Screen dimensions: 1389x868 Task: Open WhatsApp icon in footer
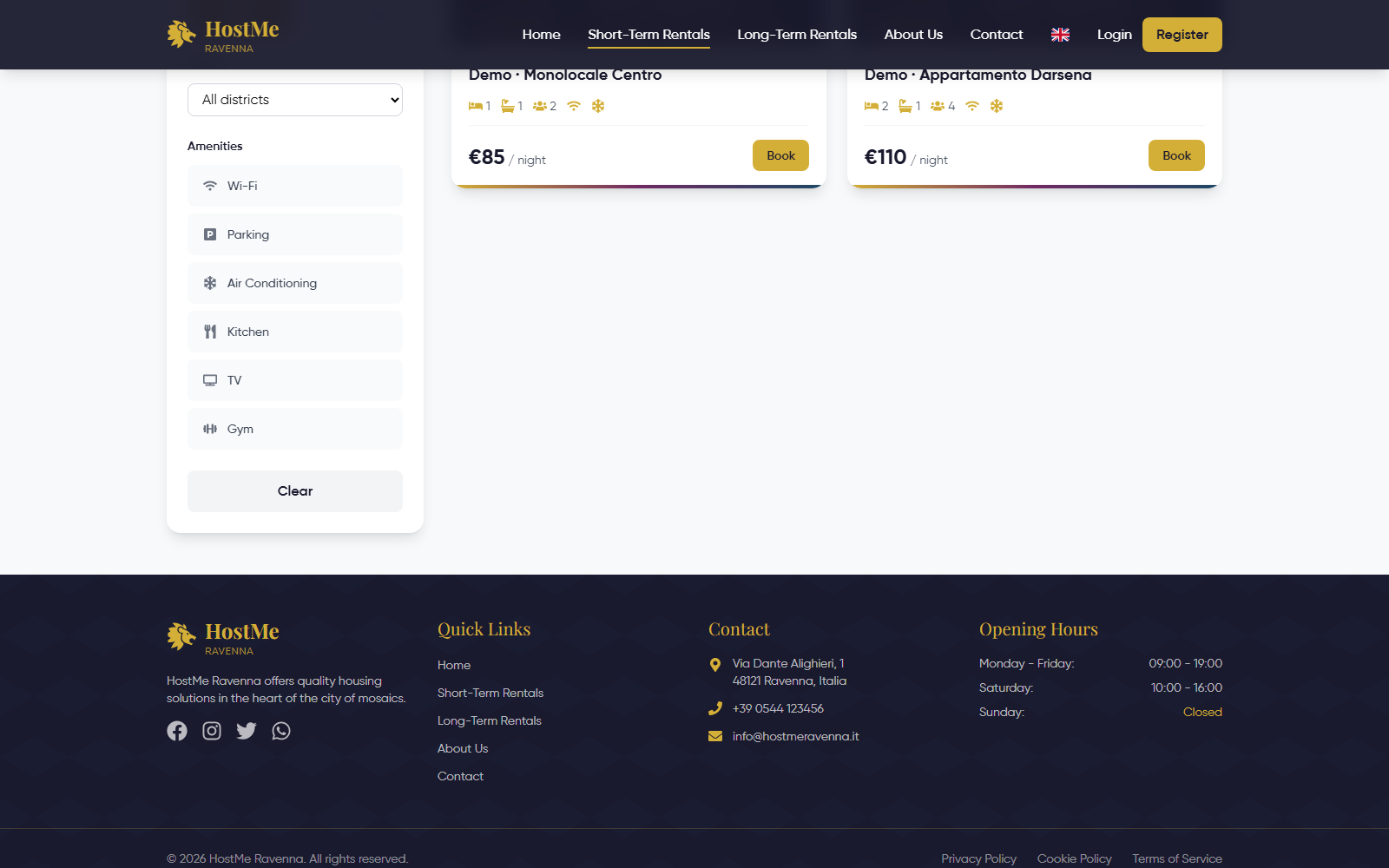[281, 731]
